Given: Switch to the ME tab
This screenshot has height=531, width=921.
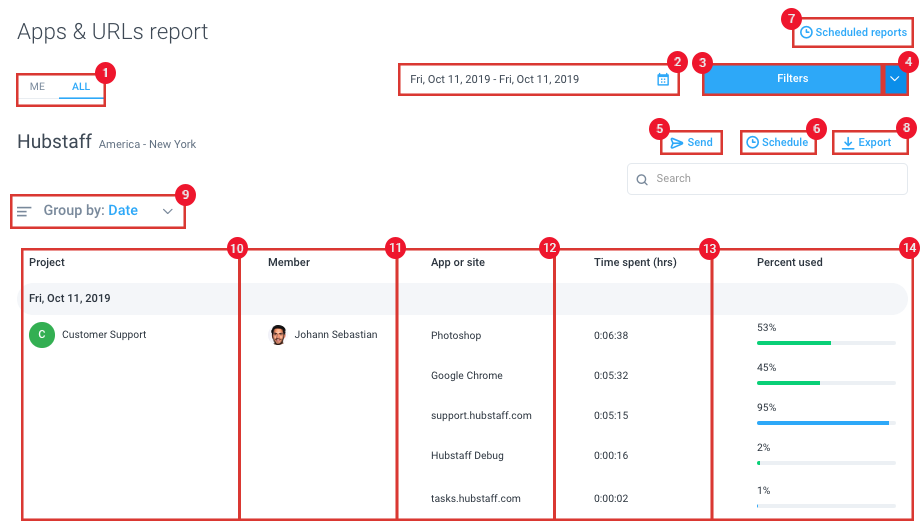Looking at the screenshot, I should click(x=38, y=87).
